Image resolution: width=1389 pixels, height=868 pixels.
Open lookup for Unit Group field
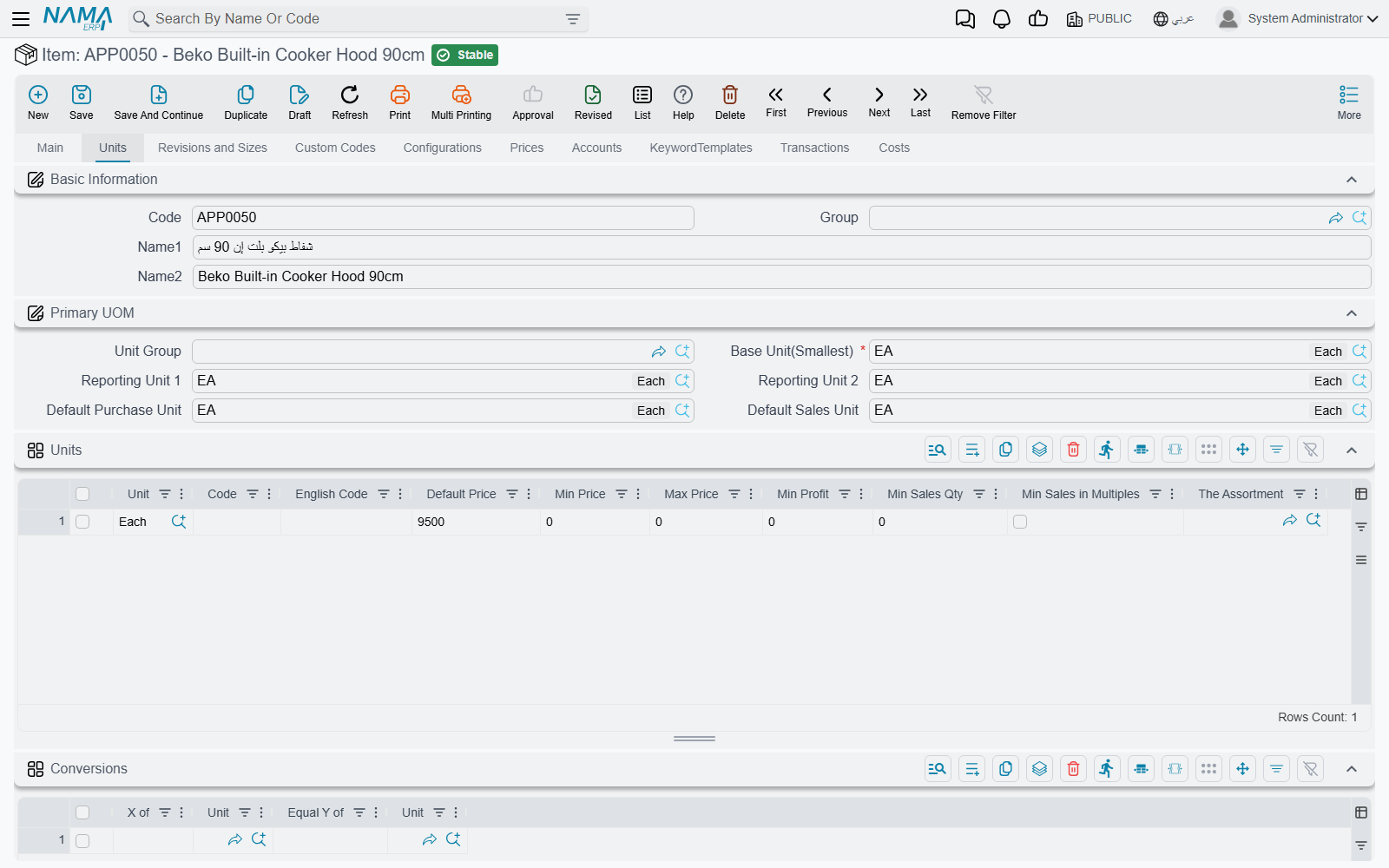[683, 352]
